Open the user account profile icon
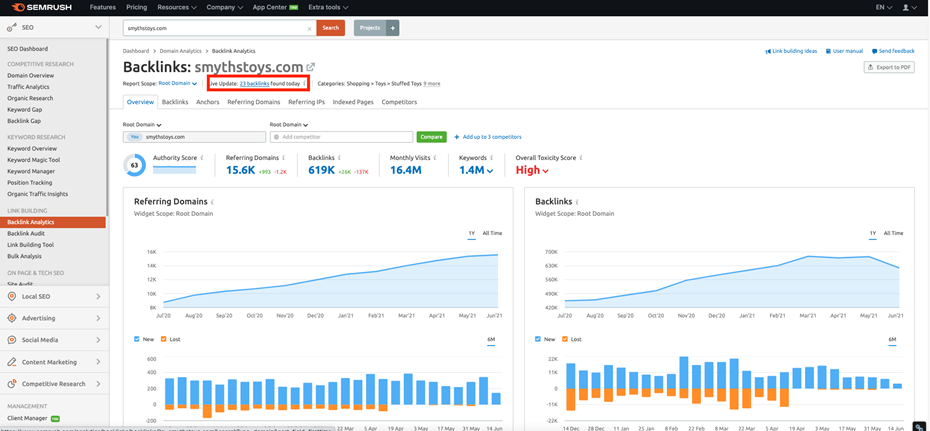930x431 pixels. coord(908,7)
